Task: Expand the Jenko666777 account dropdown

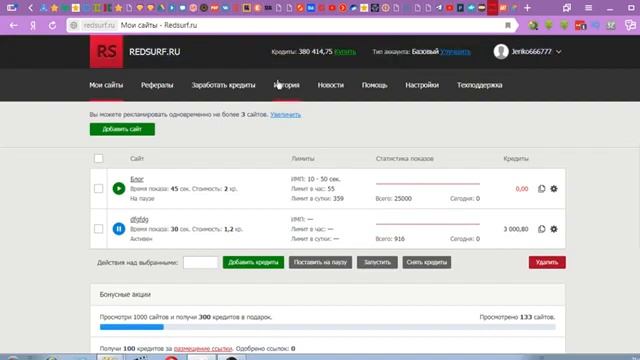Action: (559, 52)
